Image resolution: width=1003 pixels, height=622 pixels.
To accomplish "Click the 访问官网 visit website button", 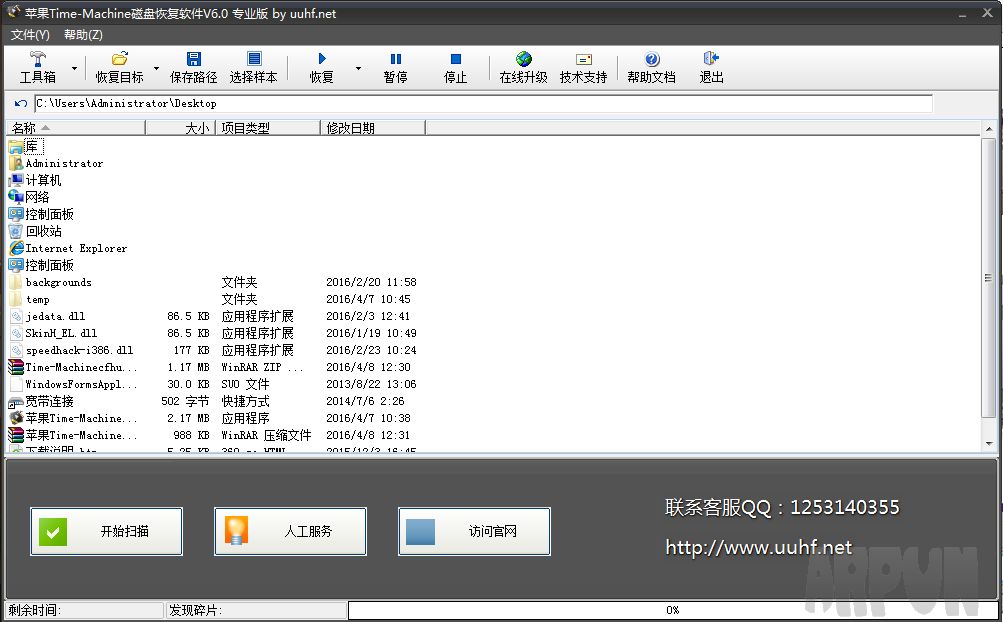I will coord(474,531).
